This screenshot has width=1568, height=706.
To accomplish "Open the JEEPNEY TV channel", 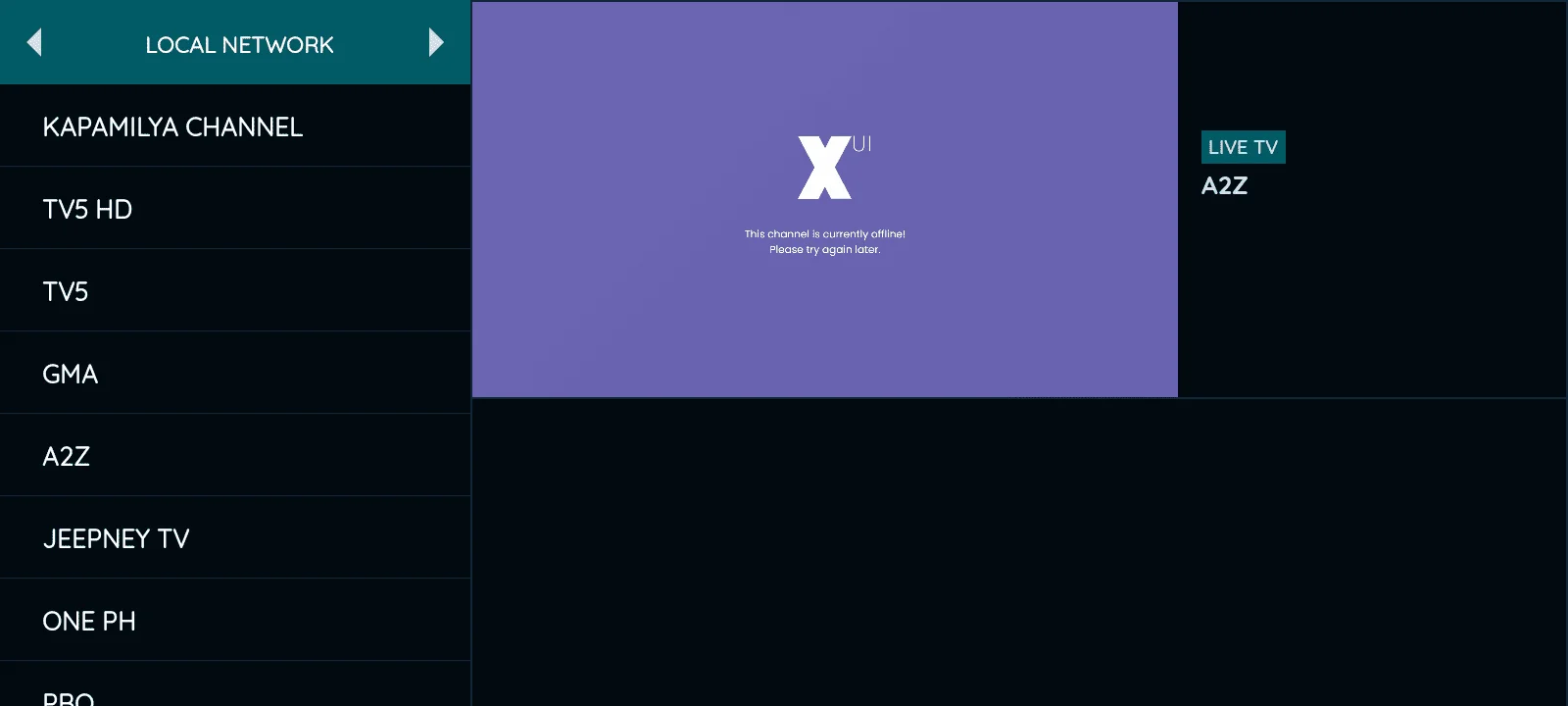I will [235, 538].
